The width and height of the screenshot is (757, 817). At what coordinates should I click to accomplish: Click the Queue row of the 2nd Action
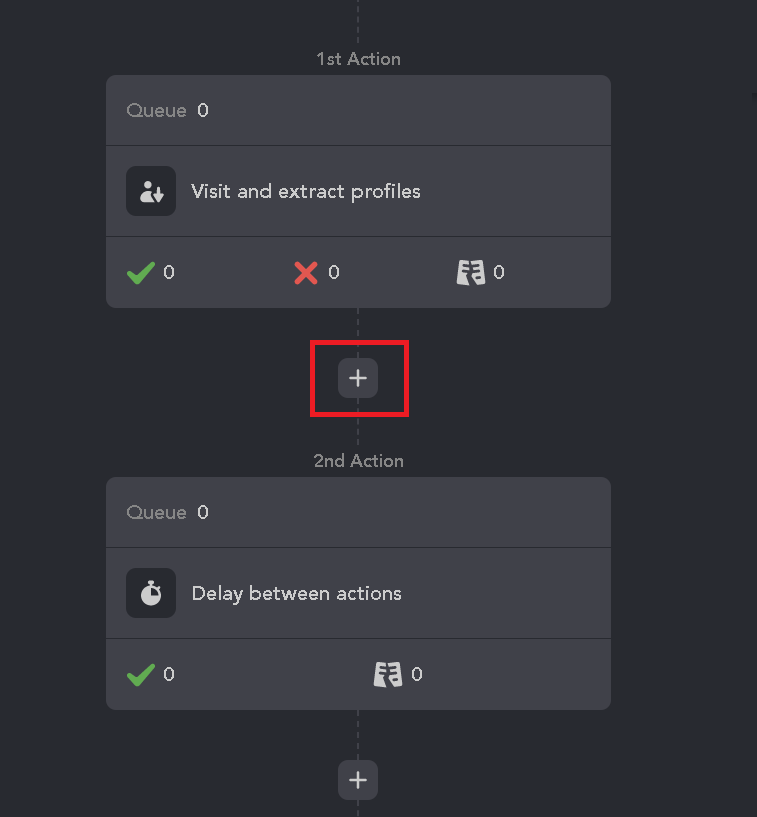(358, 512)
